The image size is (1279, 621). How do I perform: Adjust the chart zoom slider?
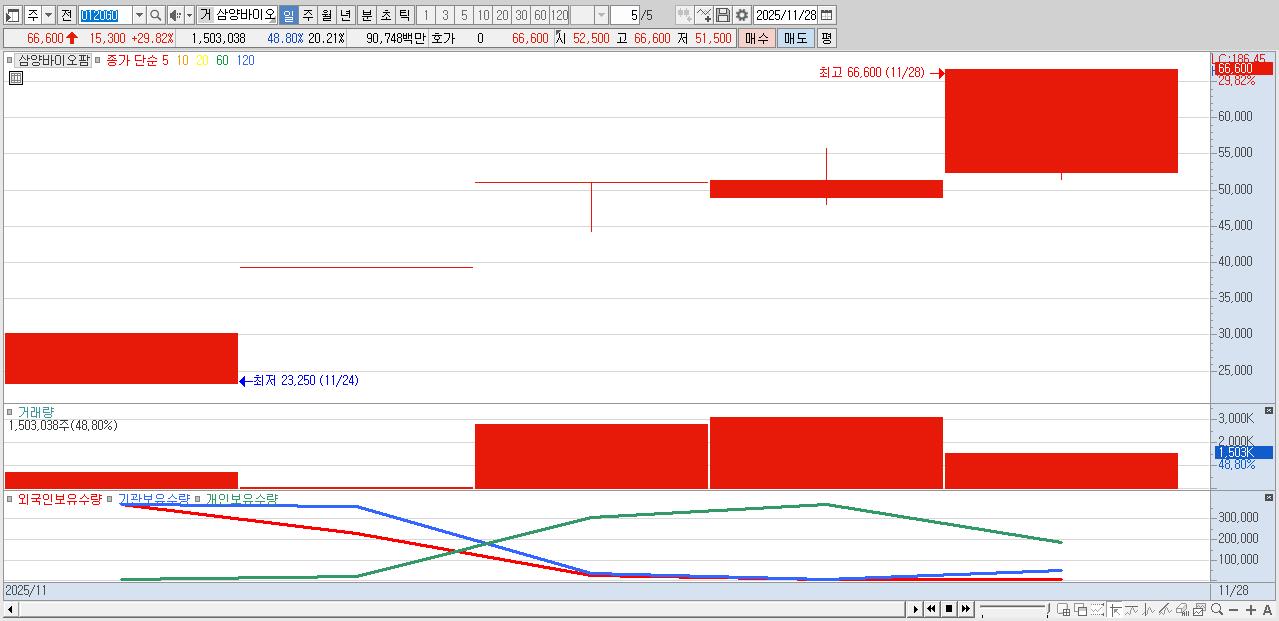(1013, 609)
